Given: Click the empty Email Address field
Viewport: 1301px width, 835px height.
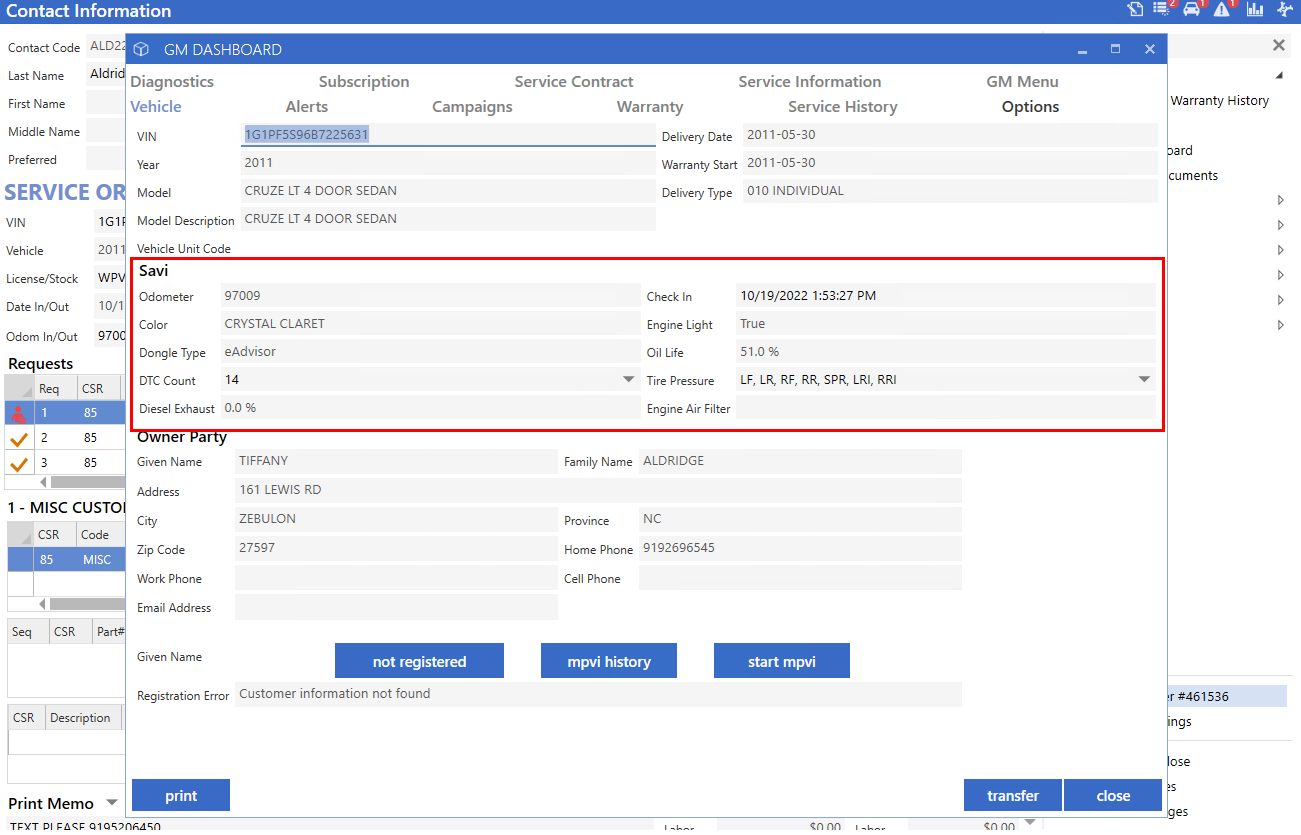Looking at the screenshot, I should click(396, 607).
